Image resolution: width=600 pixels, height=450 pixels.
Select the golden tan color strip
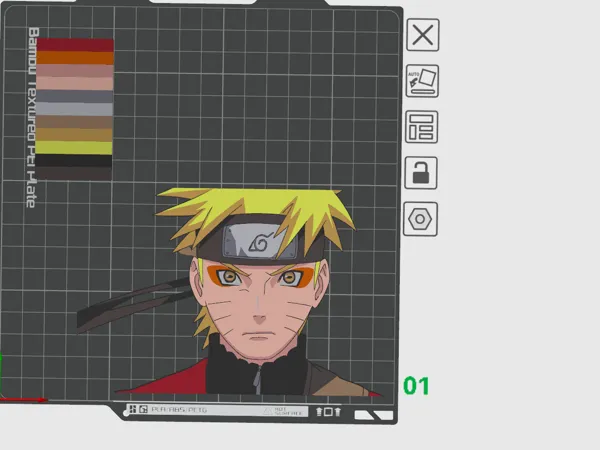pyautogui.click(x=74, y=135)
